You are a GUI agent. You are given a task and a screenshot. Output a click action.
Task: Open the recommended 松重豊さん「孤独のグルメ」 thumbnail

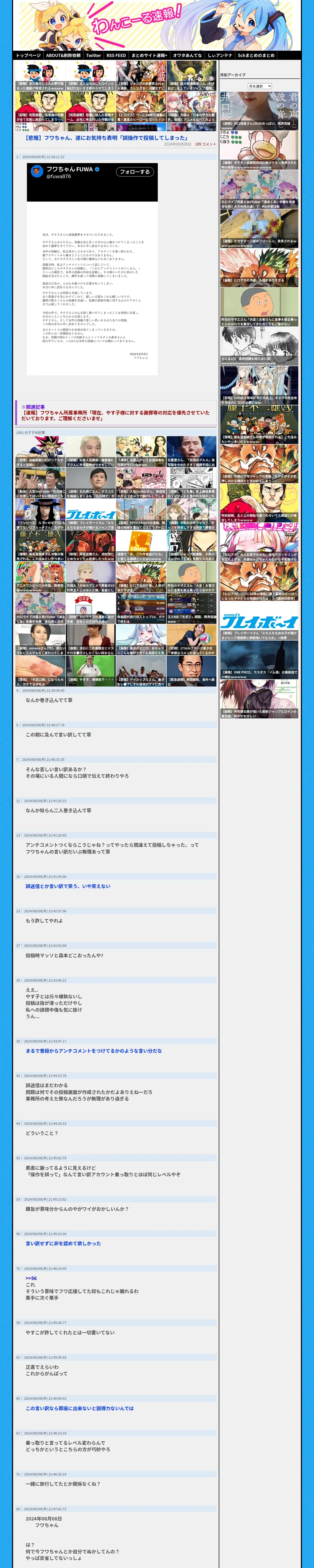click(x=192, y=452)
